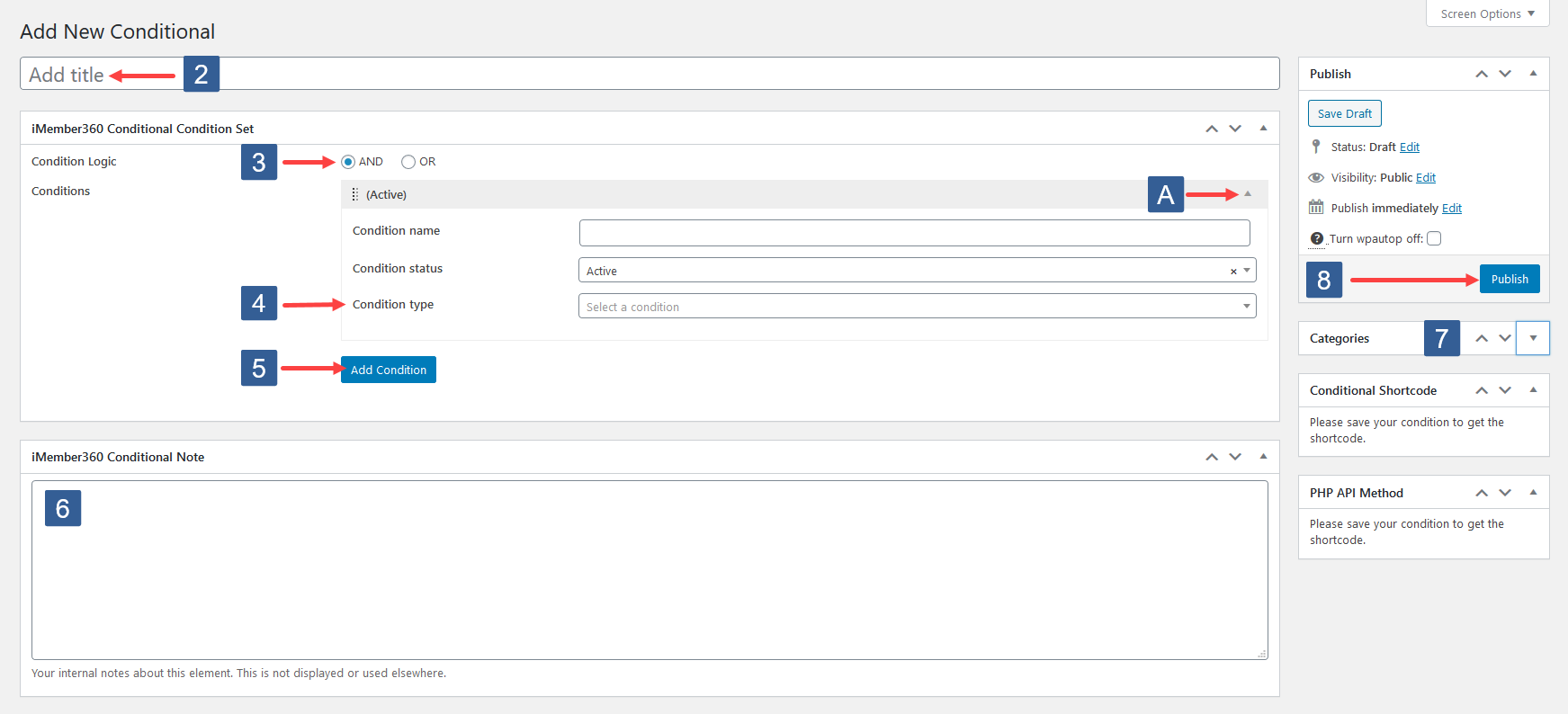This screenshot has width=1568, height=714.
Task: Move Categories panel up
Action: click(1482, 338)
